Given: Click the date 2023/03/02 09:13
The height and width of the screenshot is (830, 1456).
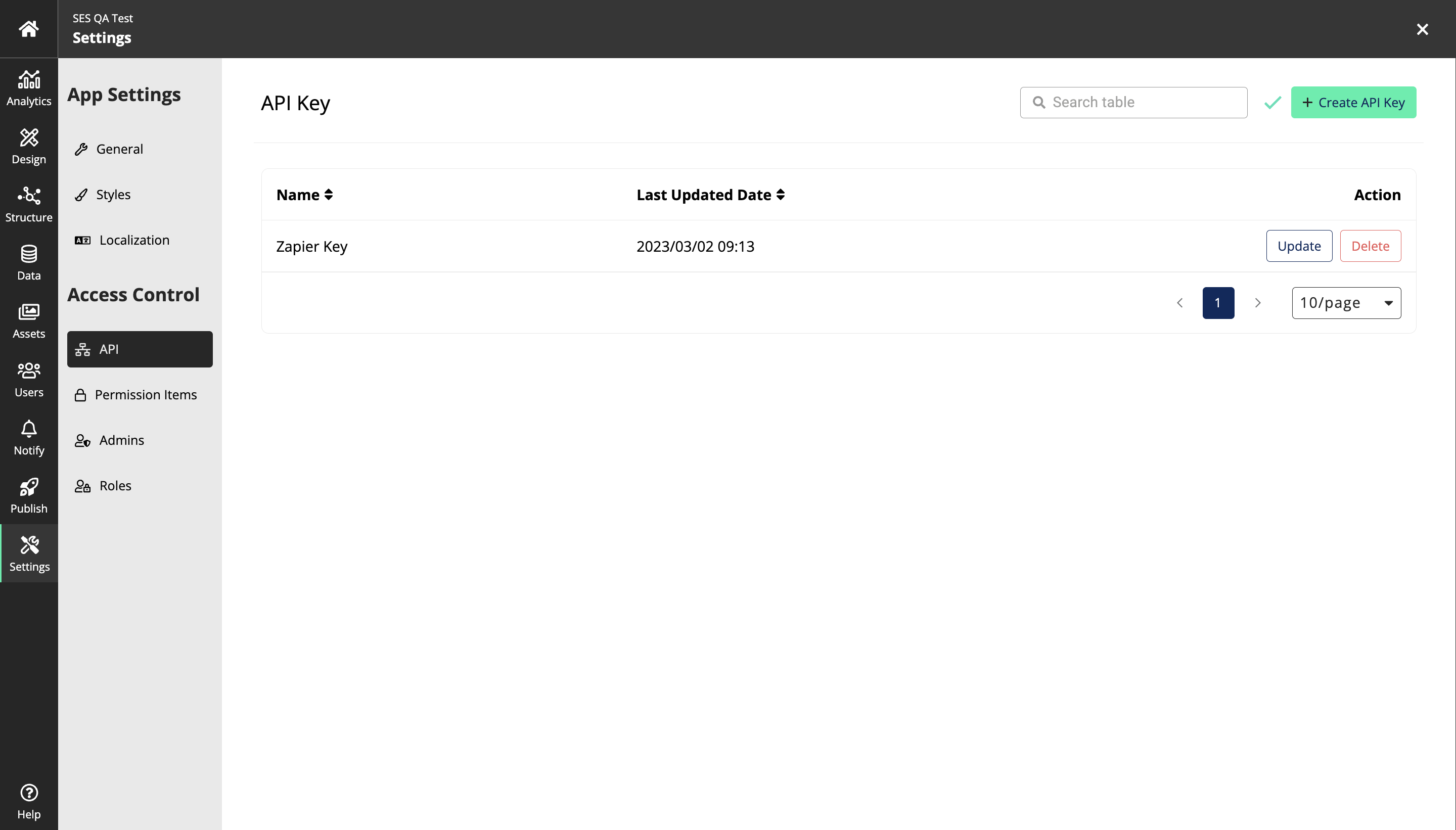Looking at the screenshot, I should 695,246.
